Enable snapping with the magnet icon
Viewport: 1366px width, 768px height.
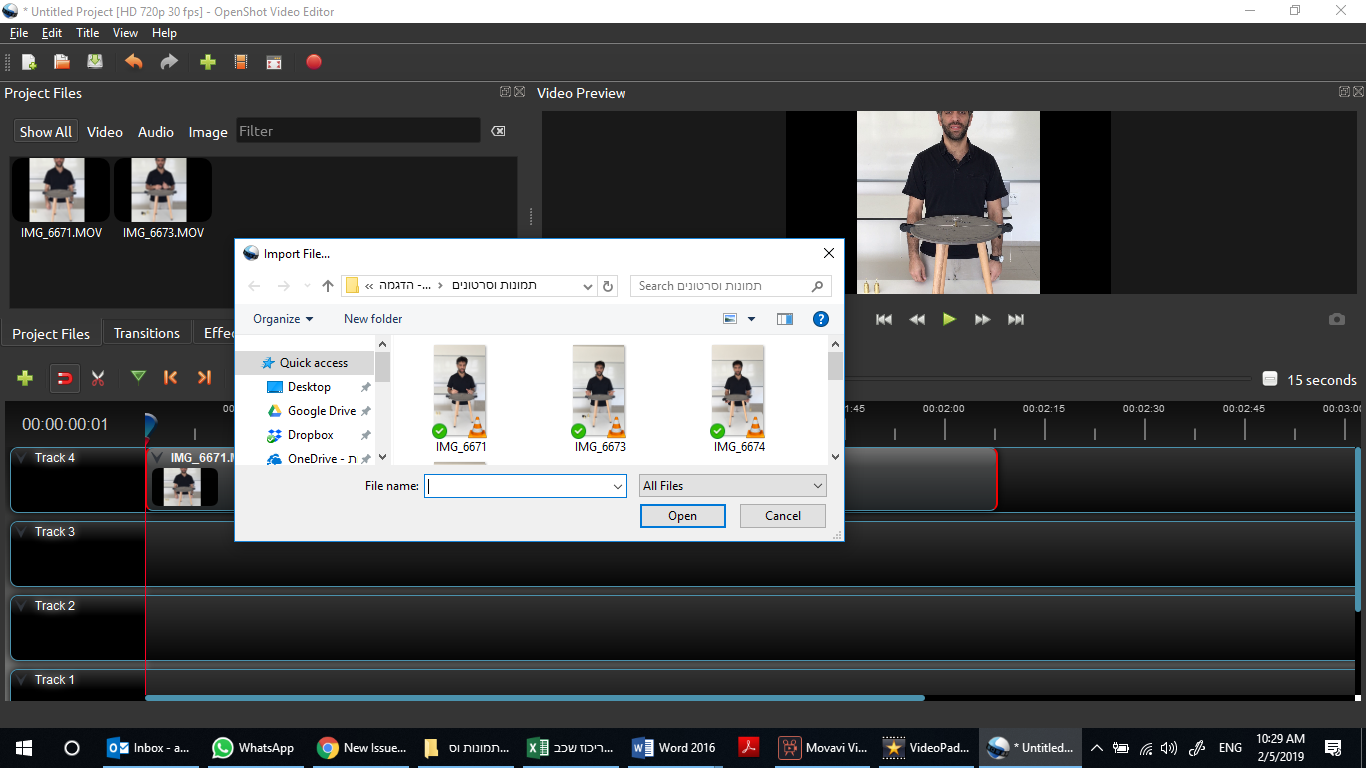tap(64, 378)
